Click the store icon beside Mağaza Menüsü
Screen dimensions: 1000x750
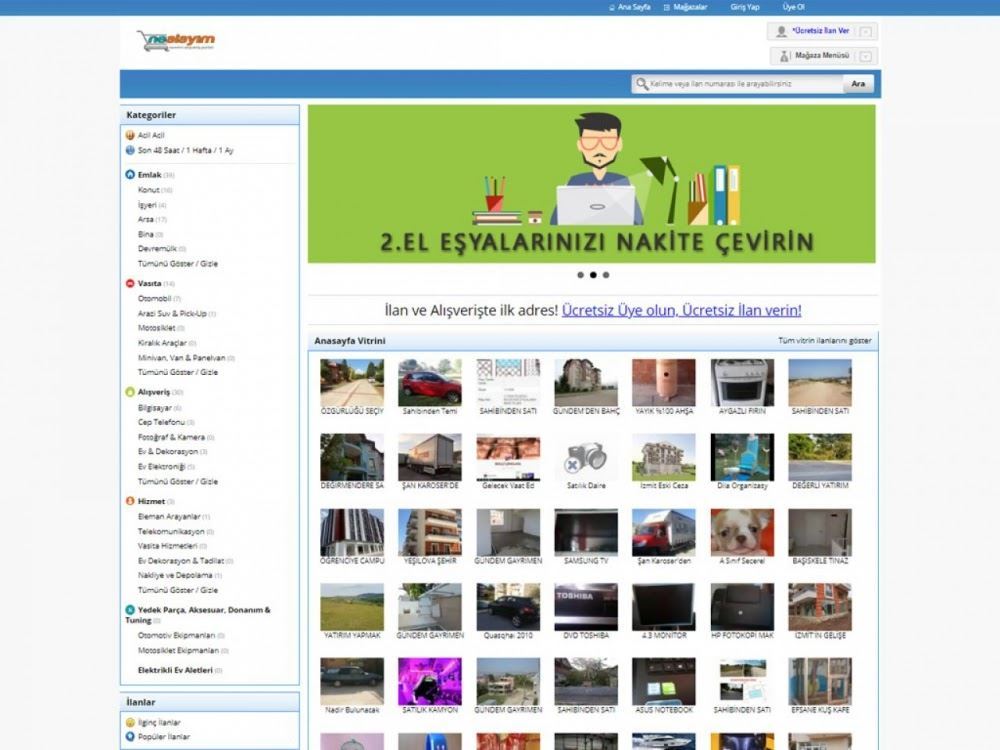[x=784, y=56]
